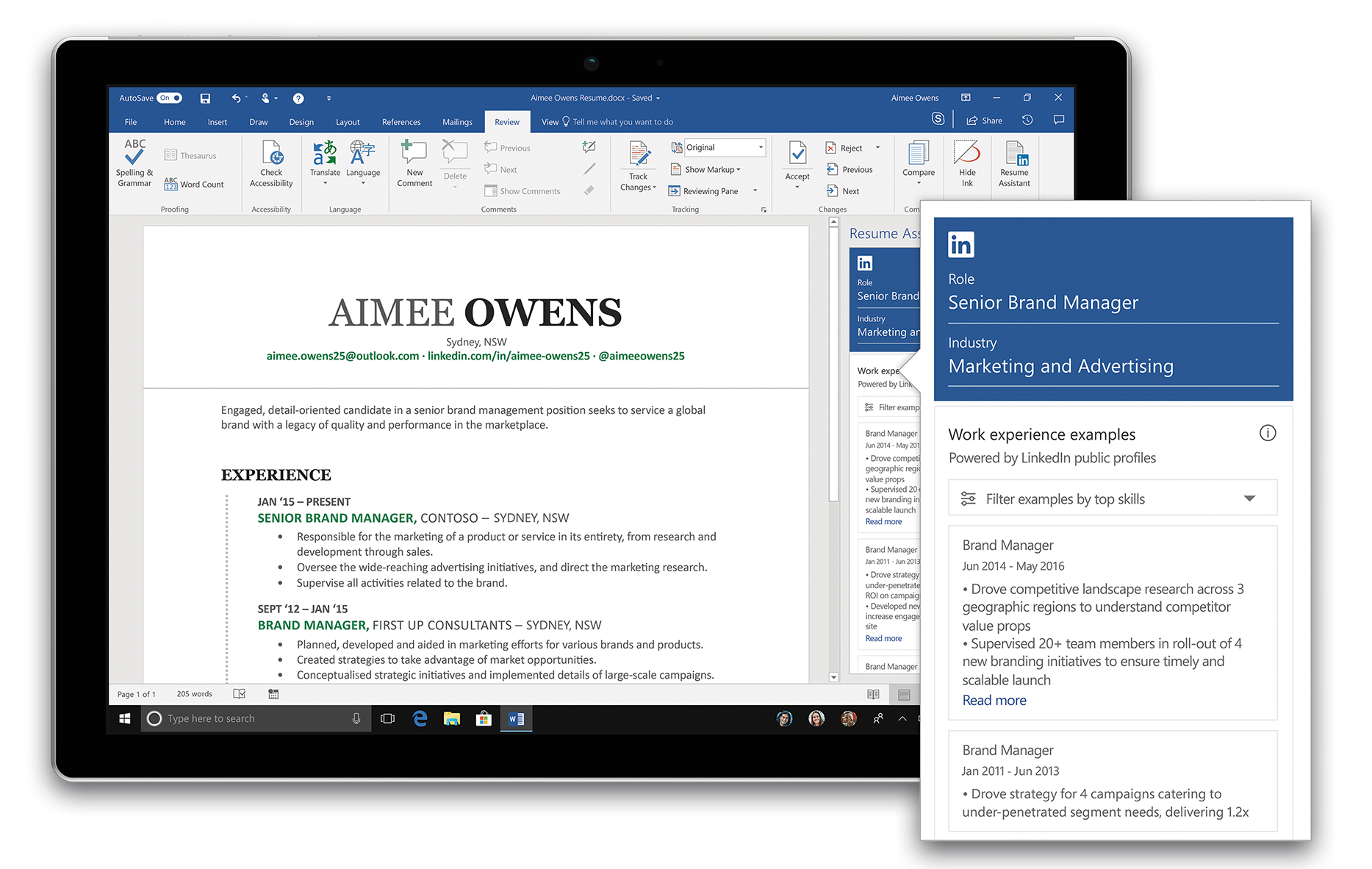Go to Next change in Changes group
The height and width of the screenshot is (869, 1372).
point(843,191)
